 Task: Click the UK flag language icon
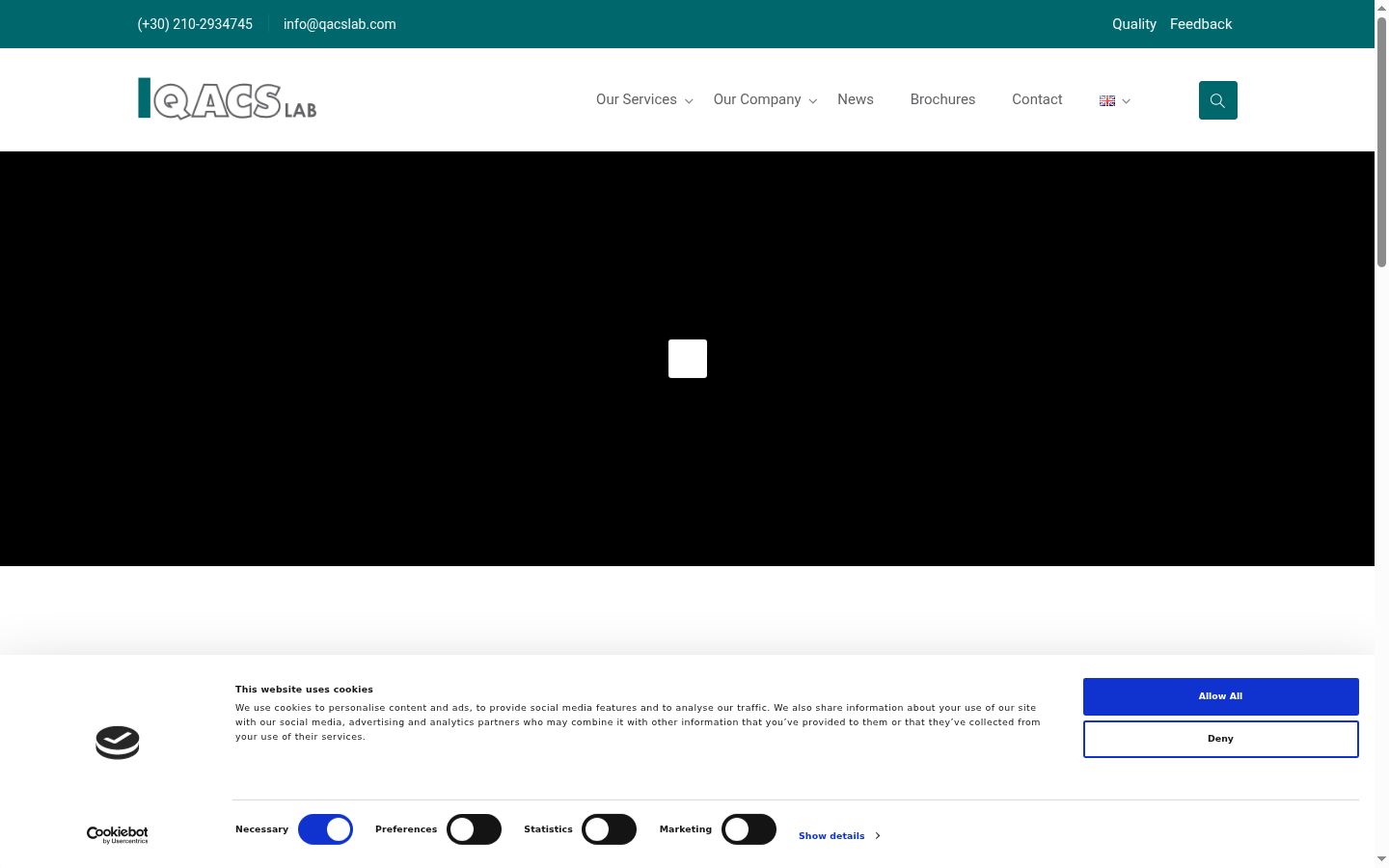[x=1107, y=100]
